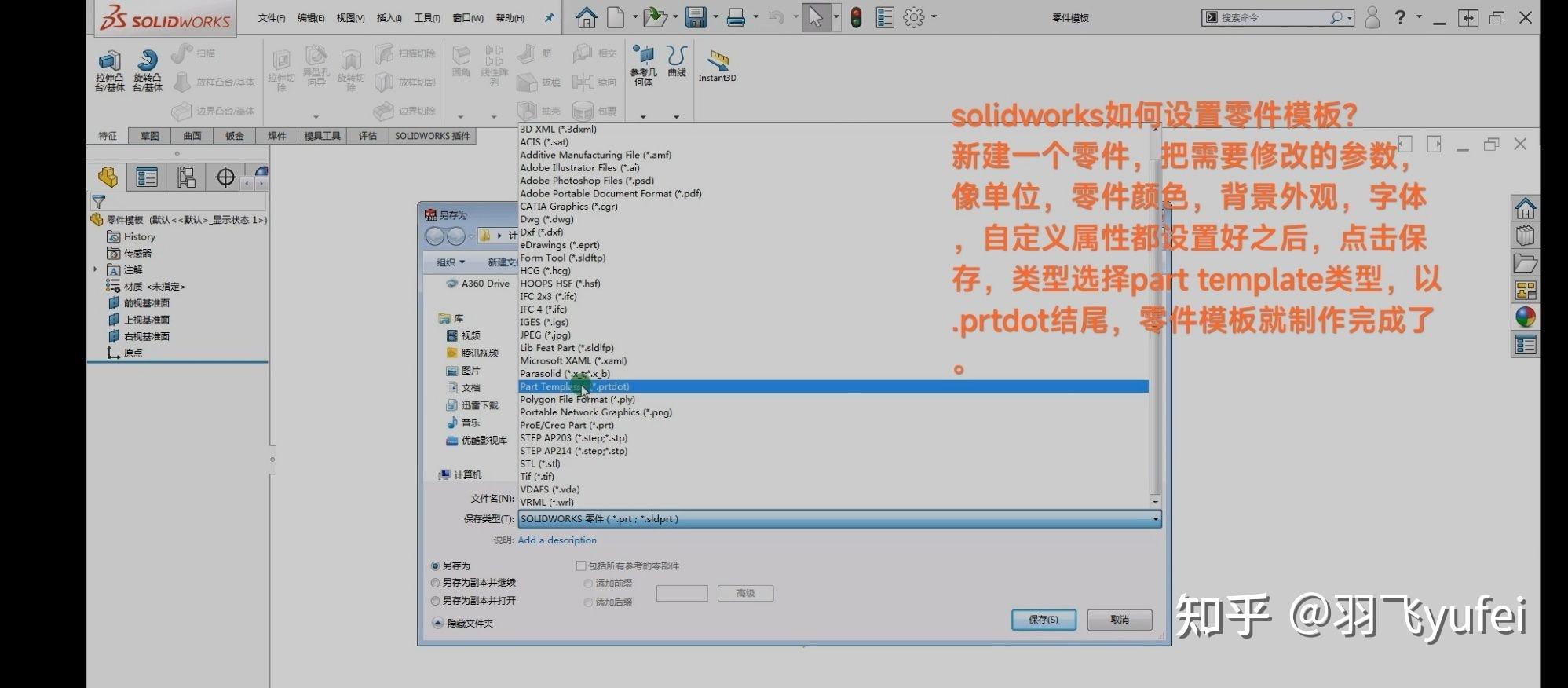Click the Undo arrow icon
The height and width of the screenshot is (688, 1568).
[x=776, y=17]
